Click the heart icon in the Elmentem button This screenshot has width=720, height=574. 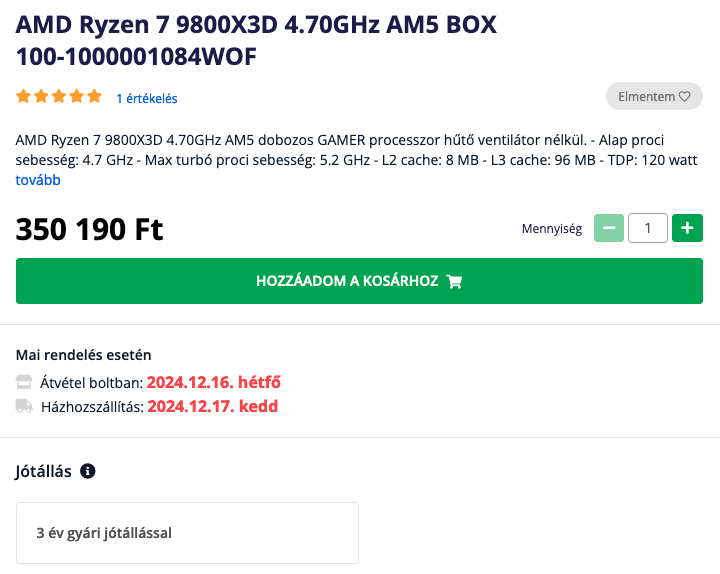(x=685, y=96)
